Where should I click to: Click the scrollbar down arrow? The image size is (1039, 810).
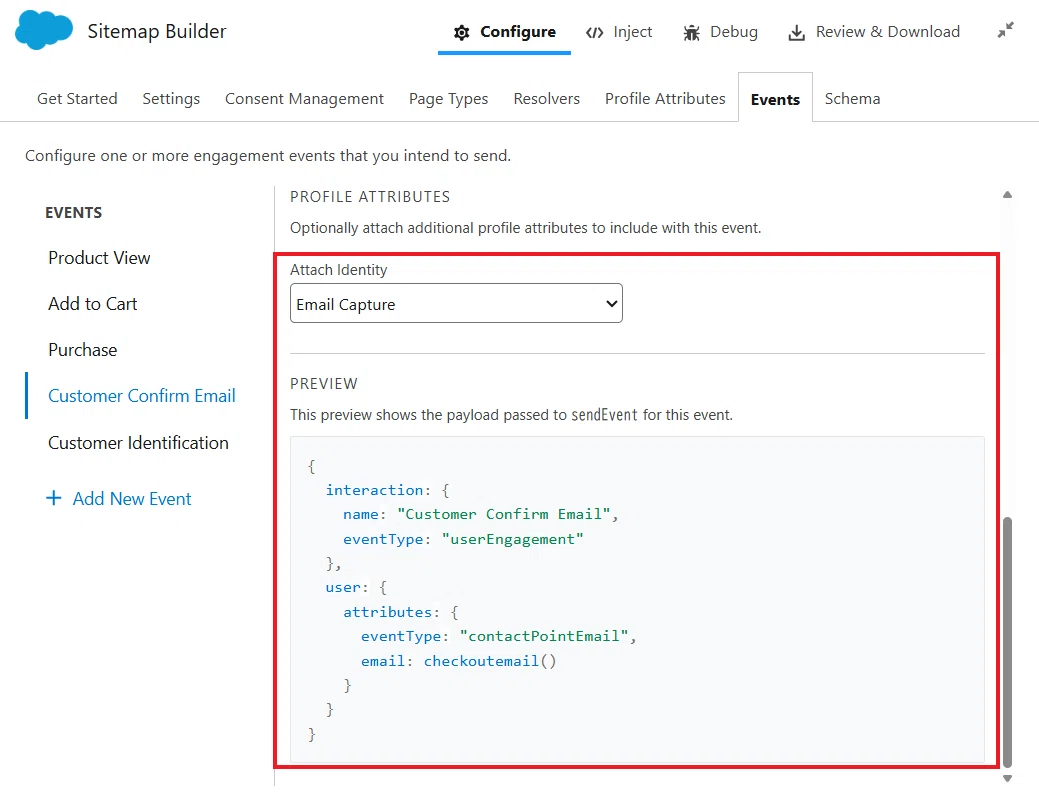(x=1007, y=779)
